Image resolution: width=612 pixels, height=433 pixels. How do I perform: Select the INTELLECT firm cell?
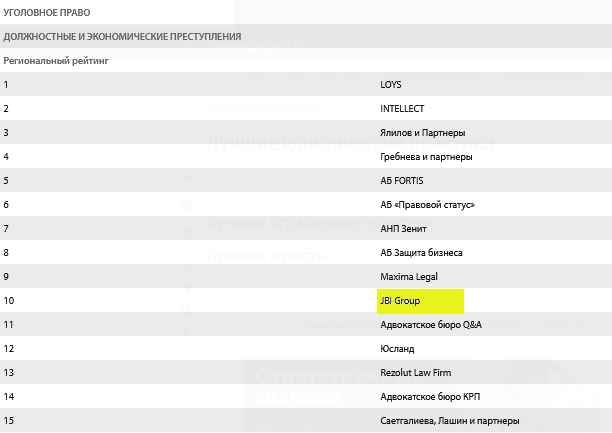coord(402,109)
